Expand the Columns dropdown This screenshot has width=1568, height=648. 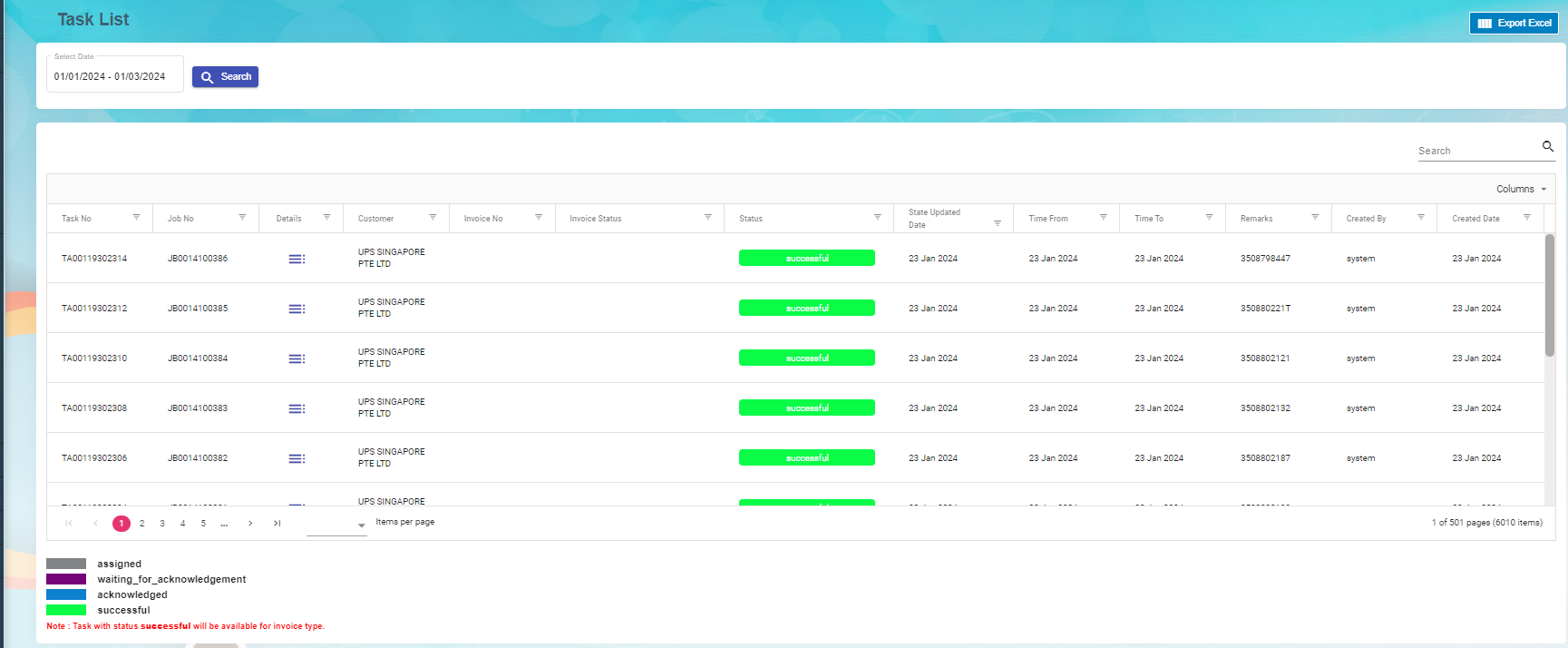pos(1521,189)
